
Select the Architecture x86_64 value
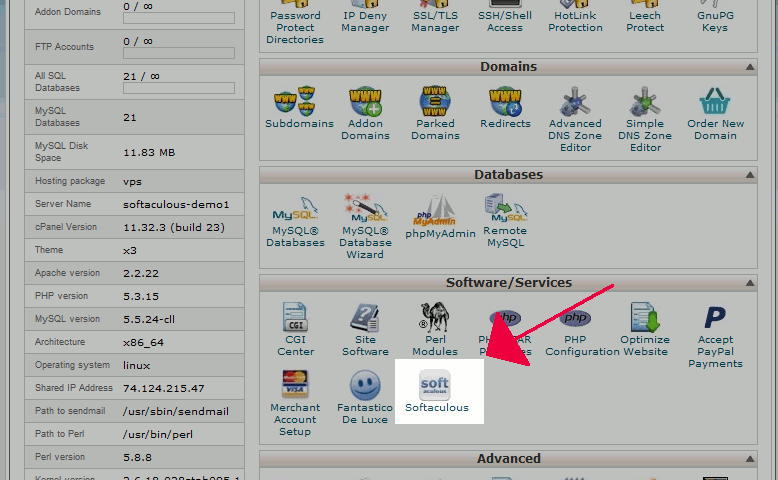(x=143, y=343)
